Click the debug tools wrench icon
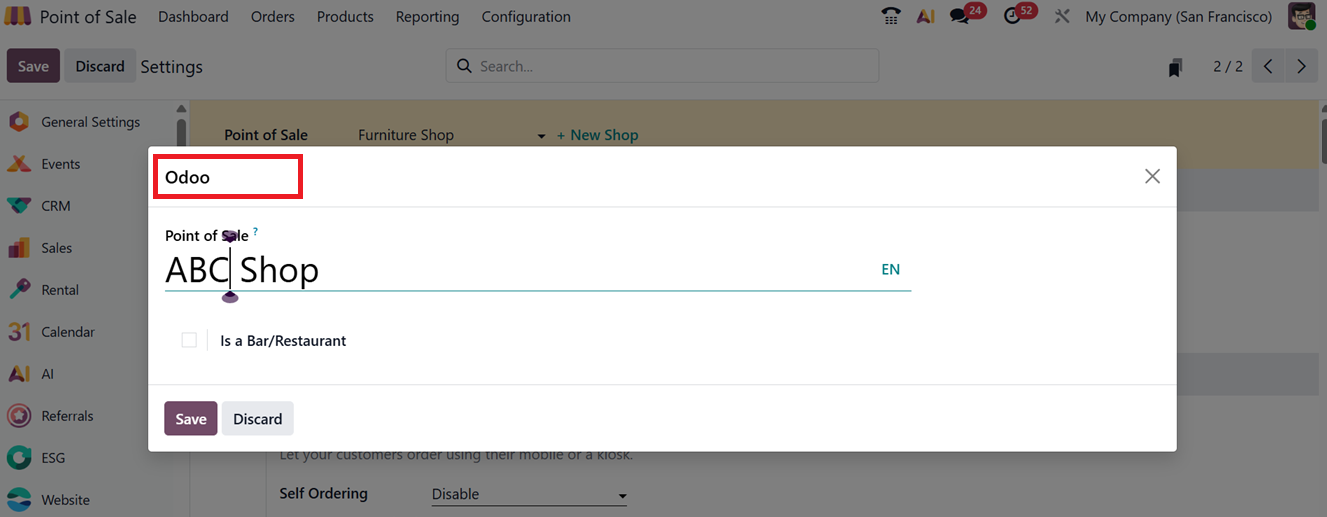The width and height of the screenshot is (1327, 517). coord(1062,17)
